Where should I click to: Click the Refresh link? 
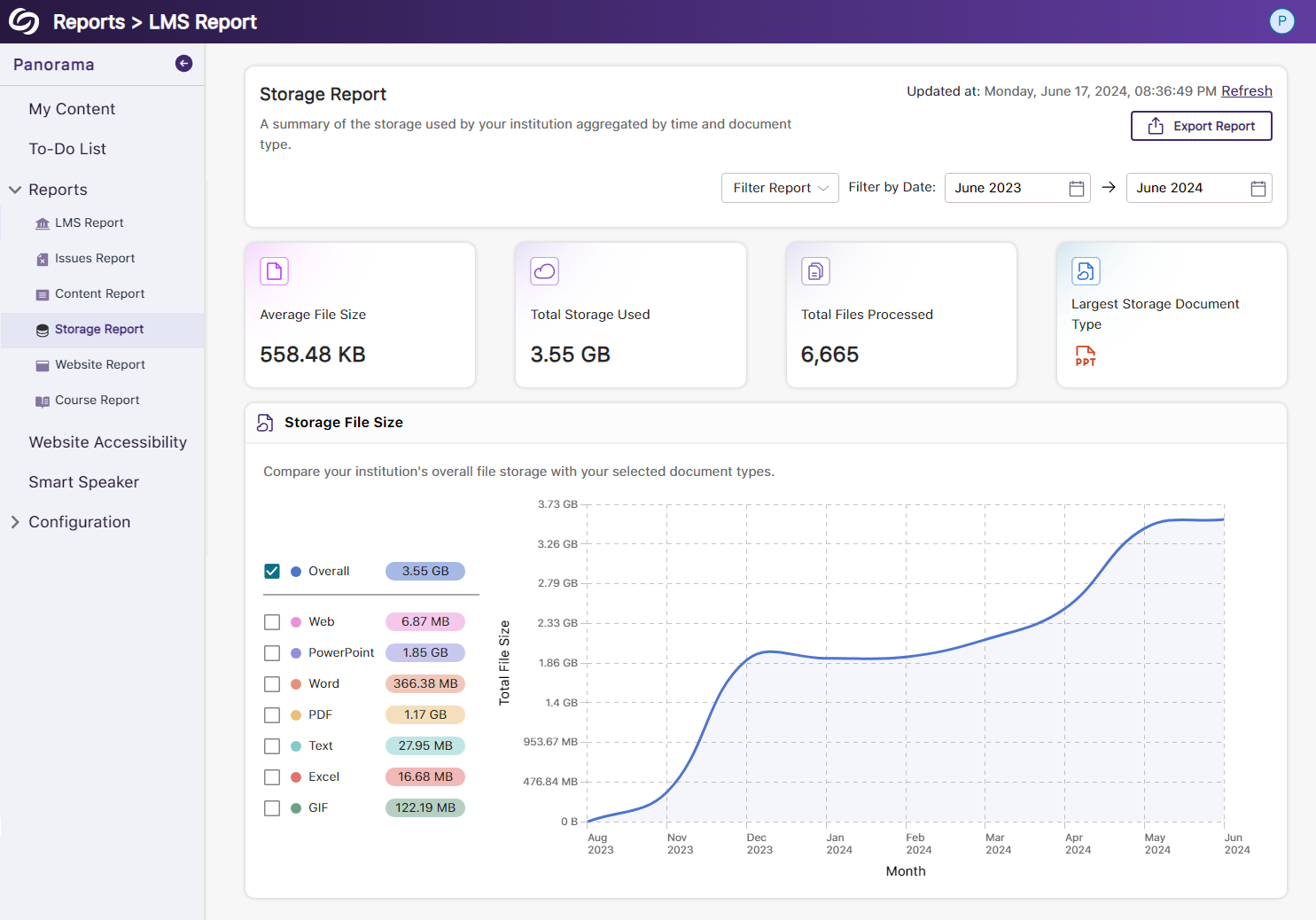pyautogui.click(x=1246, y=91)
